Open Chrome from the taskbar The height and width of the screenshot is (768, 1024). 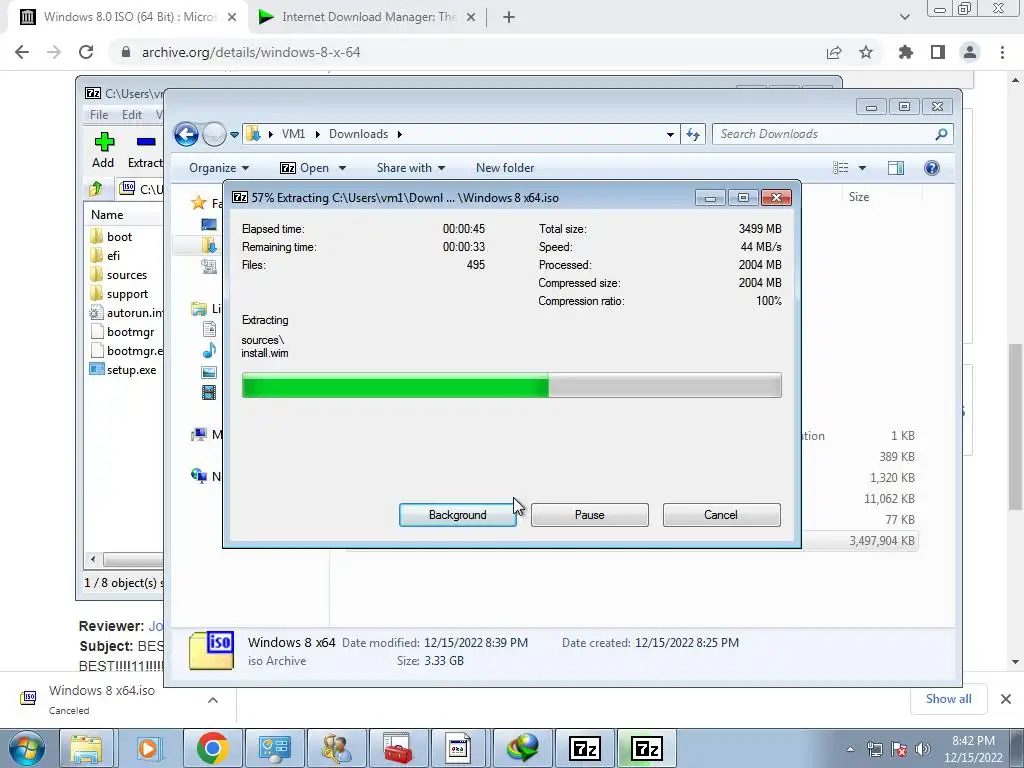pos(212,748)
